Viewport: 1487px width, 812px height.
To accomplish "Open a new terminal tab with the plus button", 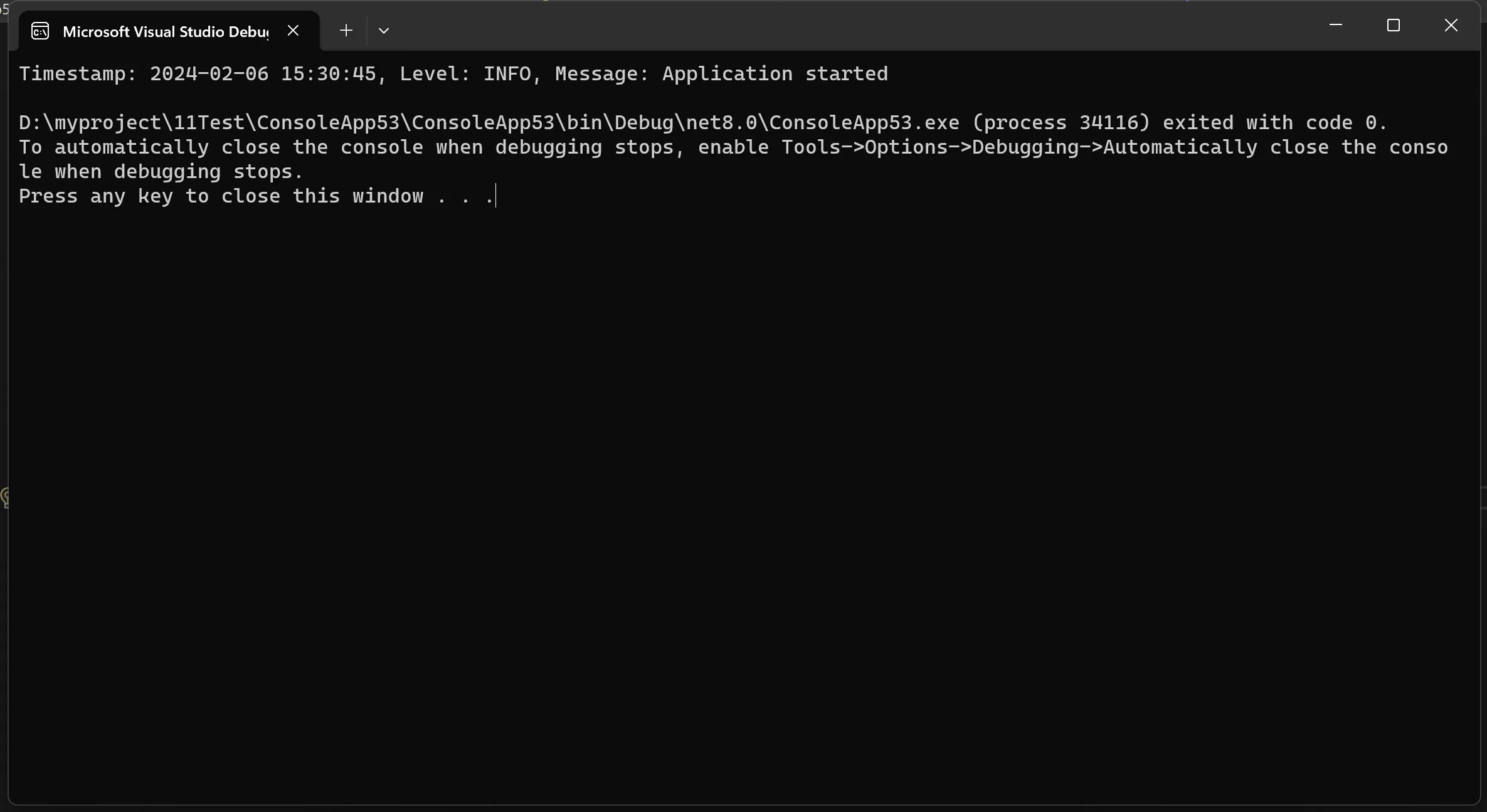I will (x=346, y=30).
